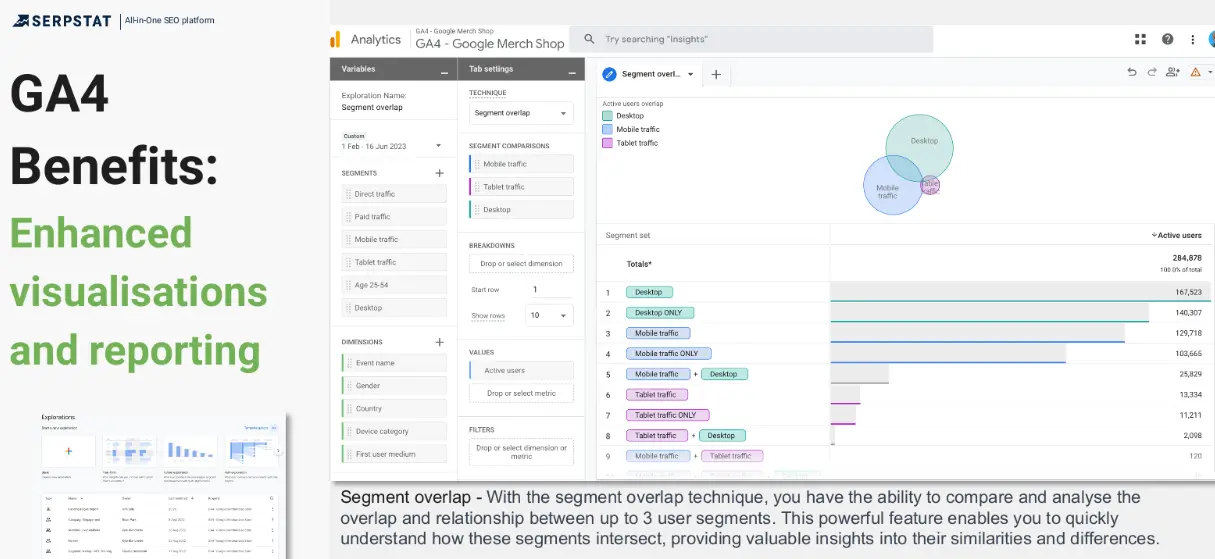Select Age 25-54 segment
Viewport: 1215px width, 559px height.
pyautogui.click(x=393, y=285)
